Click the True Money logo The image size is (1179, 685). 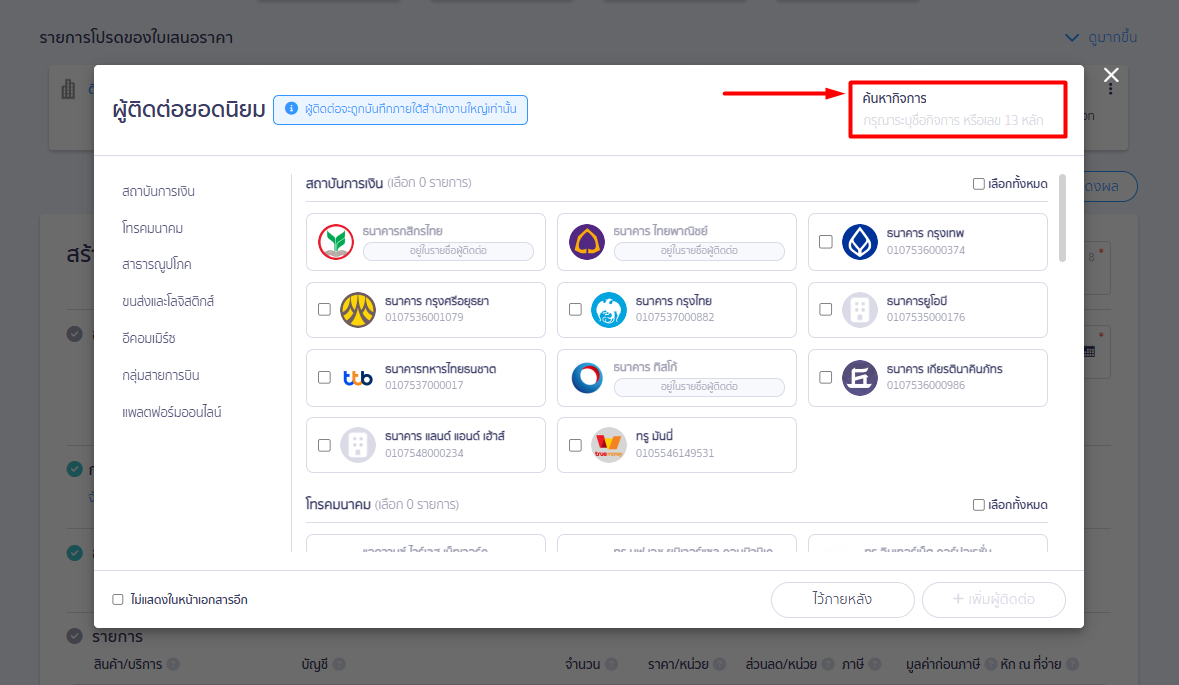point(608,445)
